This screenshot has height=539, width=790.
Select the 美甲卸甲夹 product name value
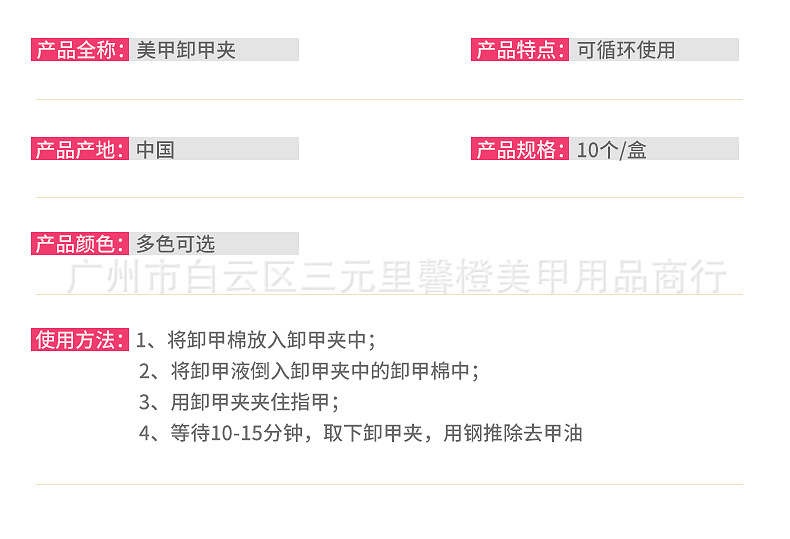coord(186,50)
